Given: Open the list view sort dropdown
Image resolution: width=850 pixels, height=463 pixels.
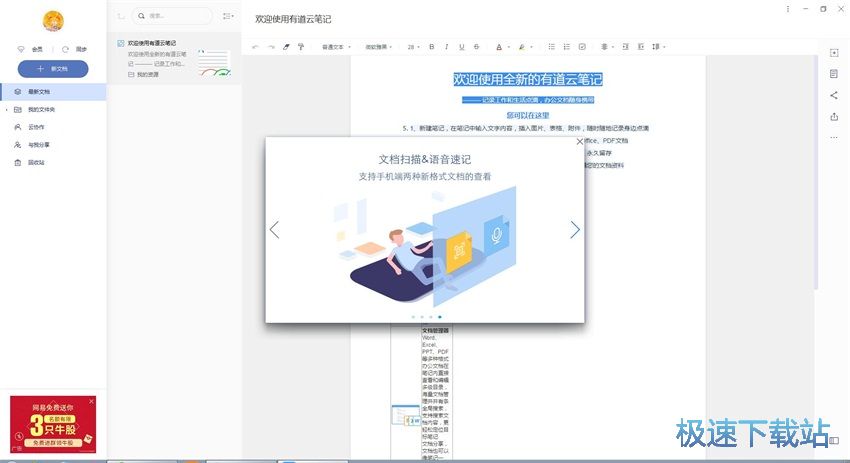Looking at the screenshot, I should tap(228, 16).
